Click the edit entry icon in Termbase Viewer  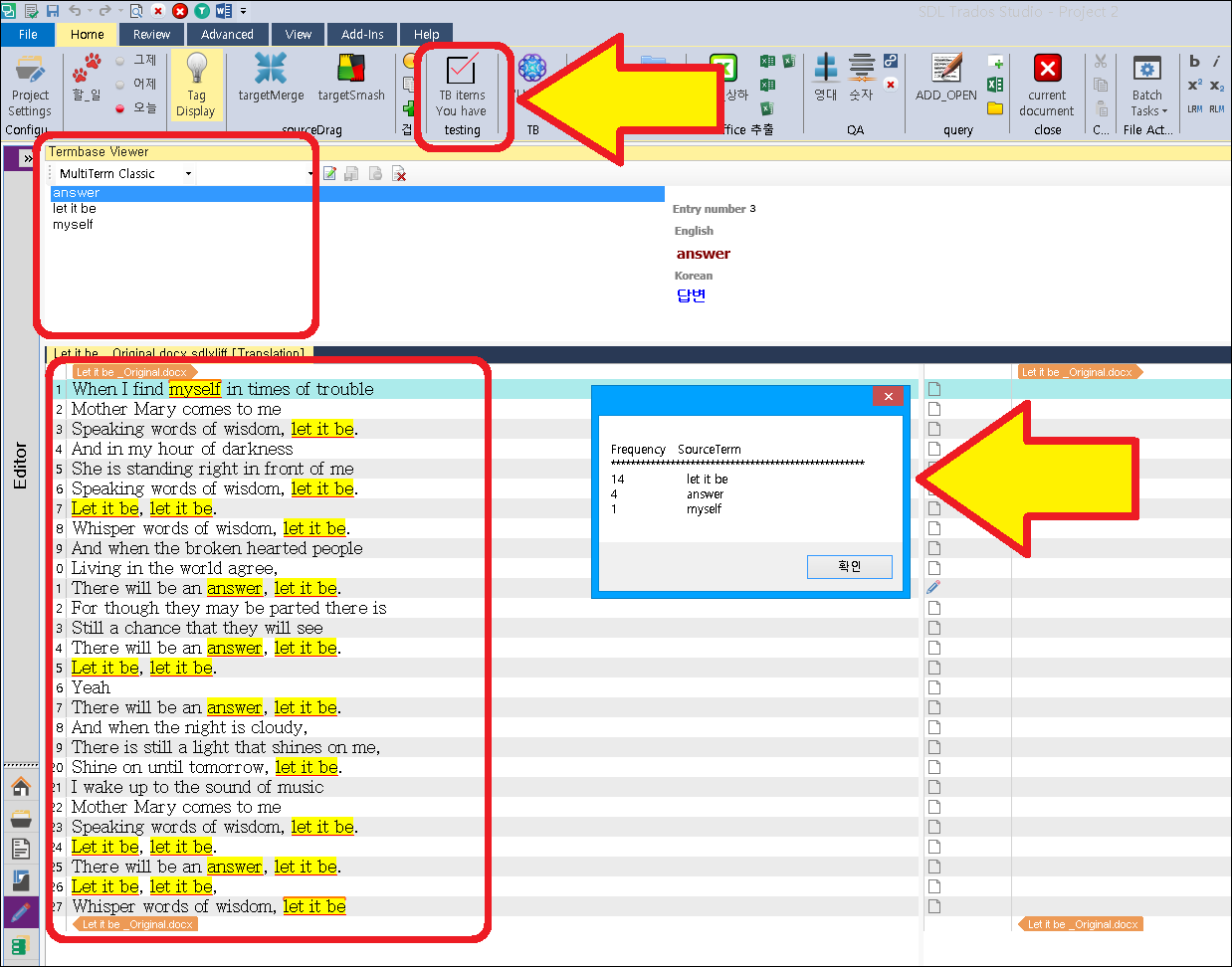pos(329,174)
